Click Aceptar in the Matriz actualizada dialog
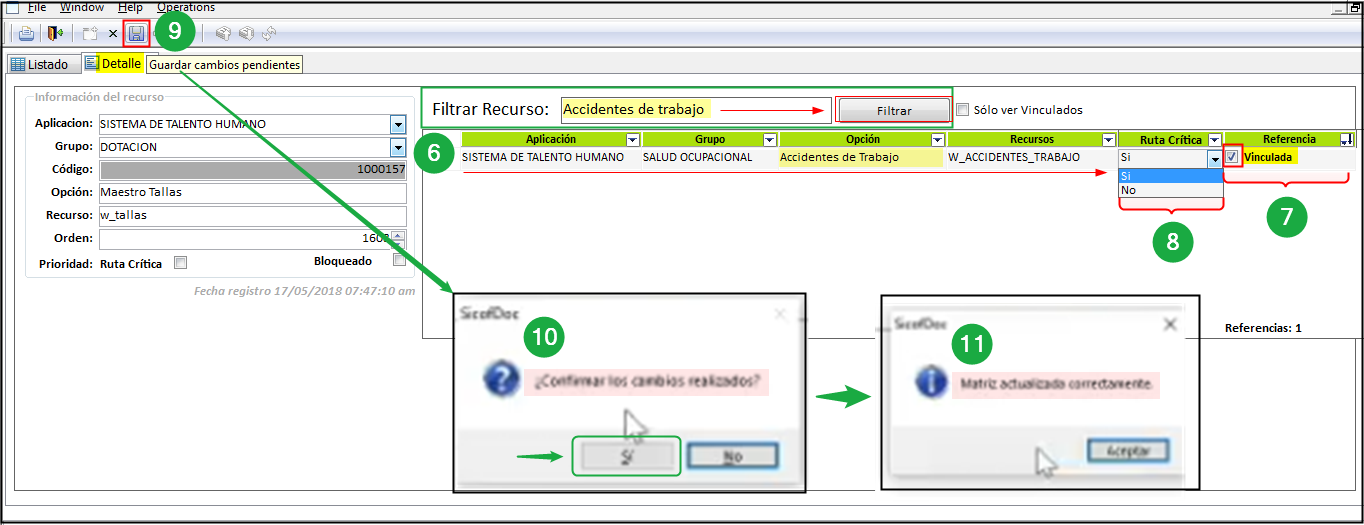The image size is (1364, 525). point(1127,451)
